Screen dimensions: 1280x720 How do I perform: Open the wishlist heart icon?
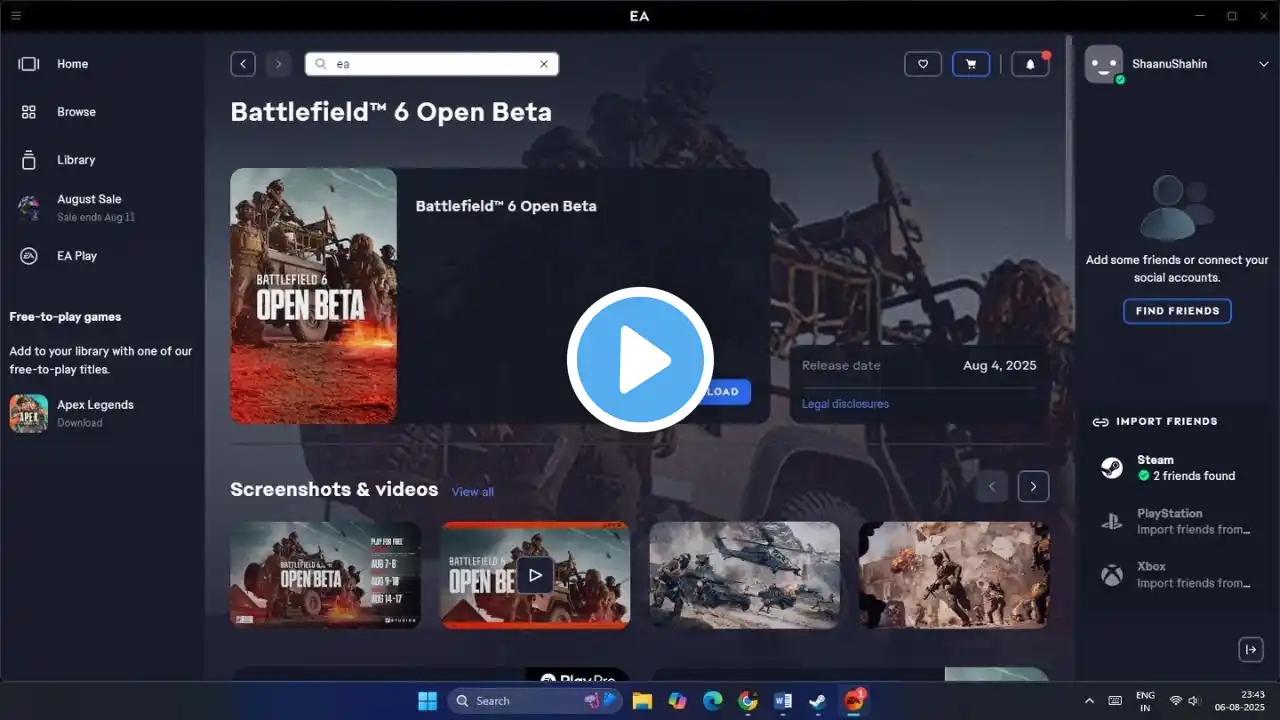point(922,64)
